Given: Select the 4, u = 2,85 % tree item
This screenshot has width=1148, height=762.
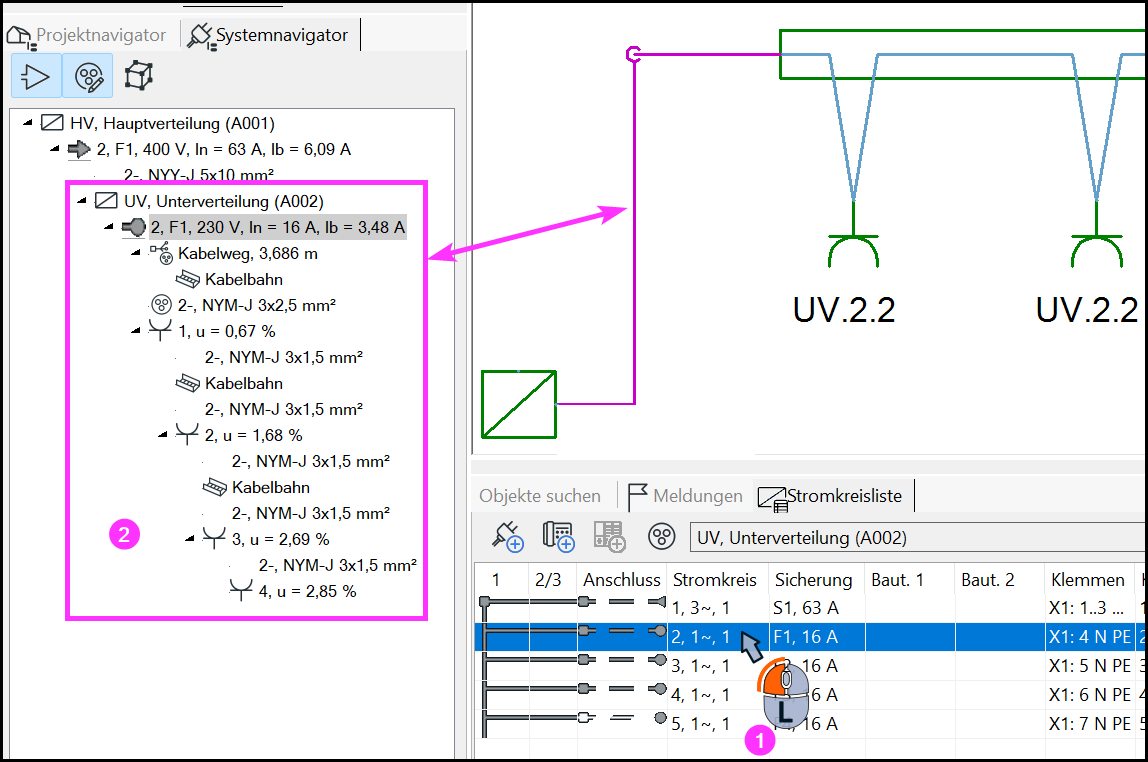Looking at the screenshot, I should [x=307, y=591].
